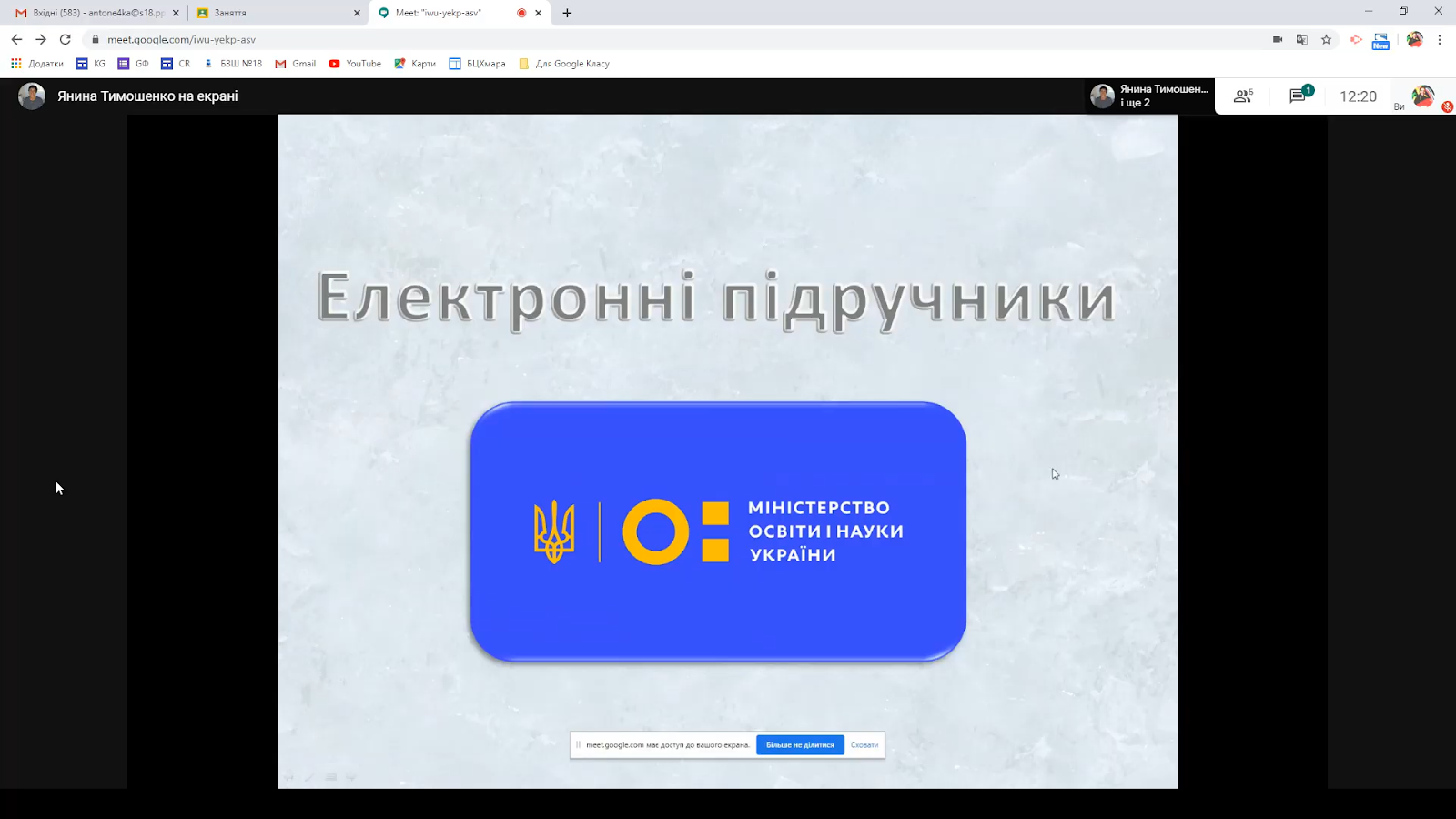1456x819 pixels.
Task: Click the camera access icon in address bar
Action: [x=1278, y=39]
